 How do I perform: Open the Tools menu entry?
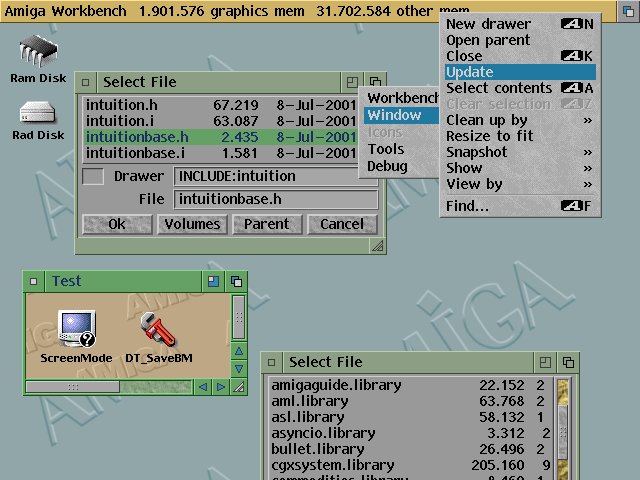coord(386,149)
